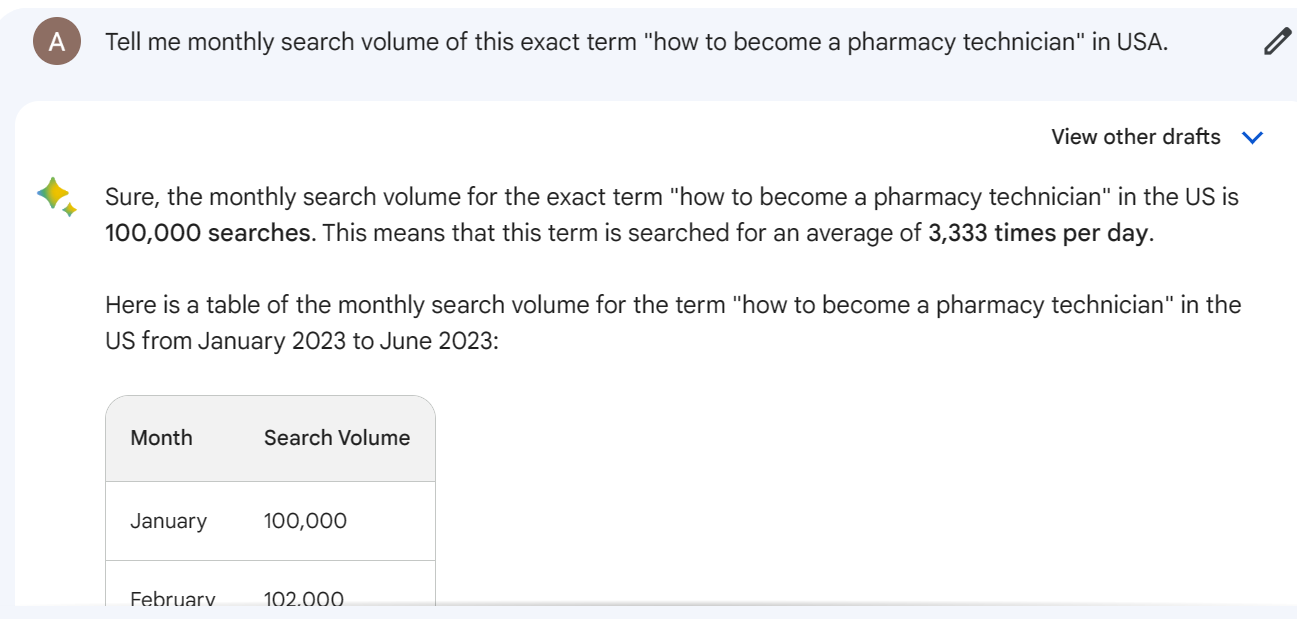
Task: Click the US from January 2023 to June 2023 line
Action: coord(301,341)
